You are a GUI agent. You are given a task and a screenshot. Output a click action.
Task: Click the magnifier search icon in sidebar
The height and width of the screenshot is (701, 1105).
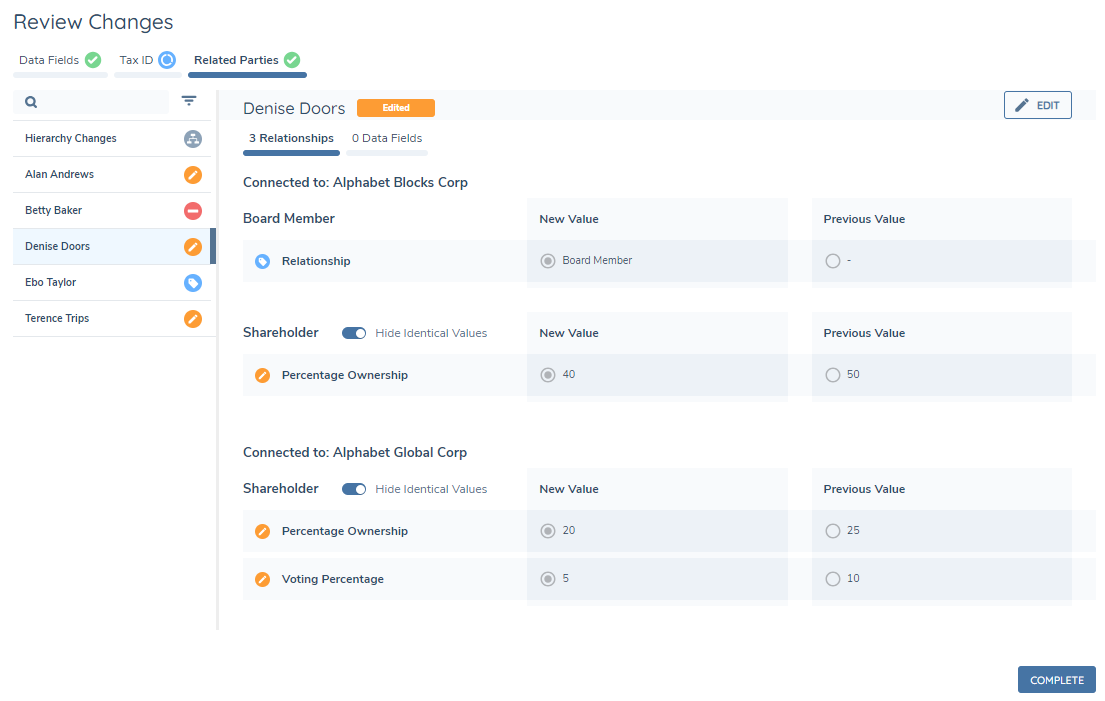pos(31,102)
